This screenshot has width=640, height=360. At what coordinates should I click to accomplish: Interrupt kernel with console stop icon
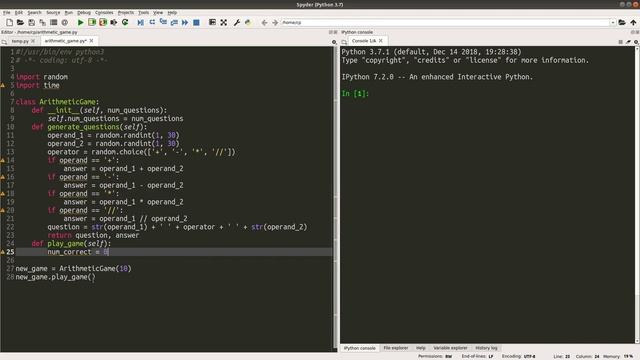coord(620,42)
